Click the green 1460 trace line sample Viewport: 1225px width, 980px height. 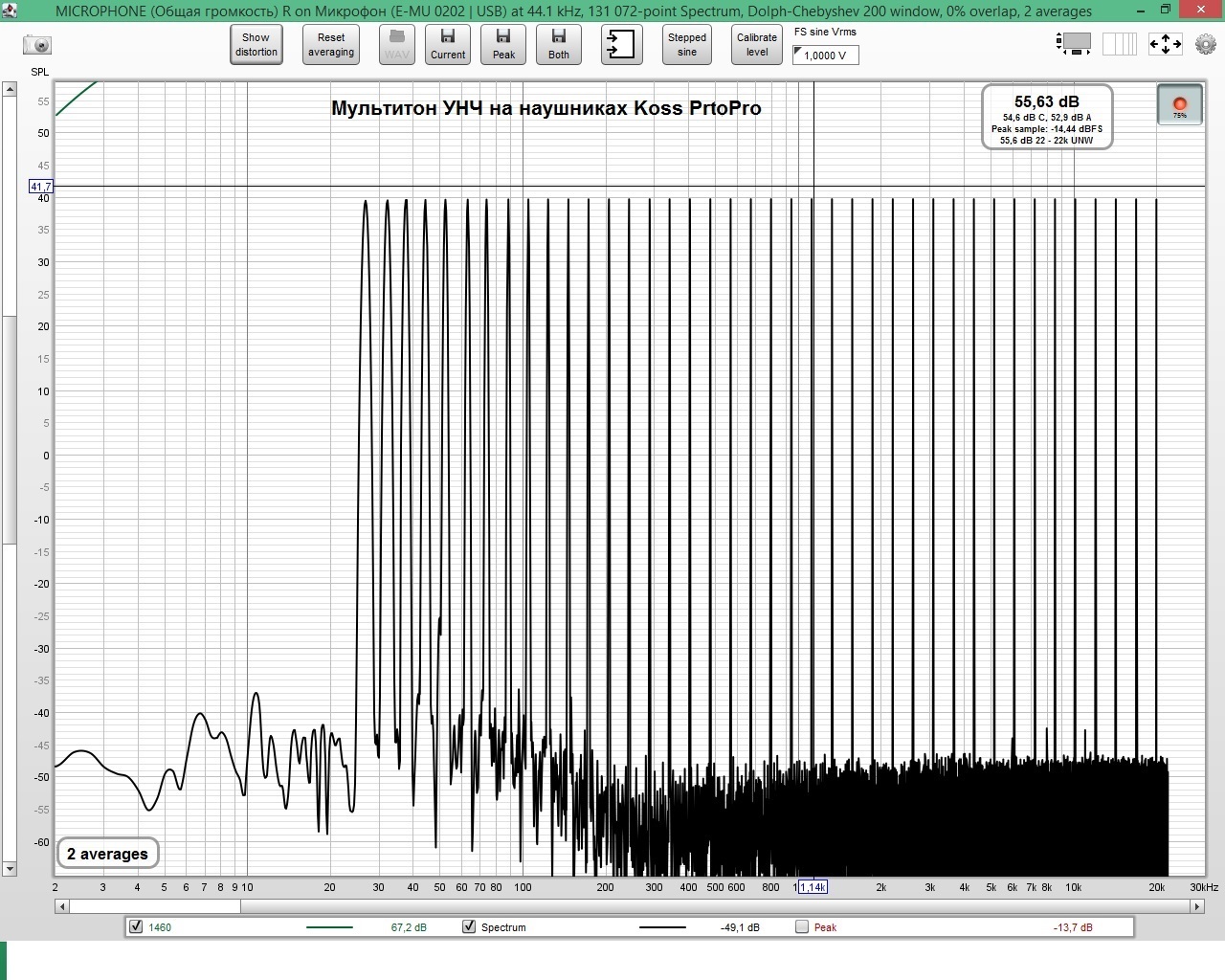tap(329, 927)
